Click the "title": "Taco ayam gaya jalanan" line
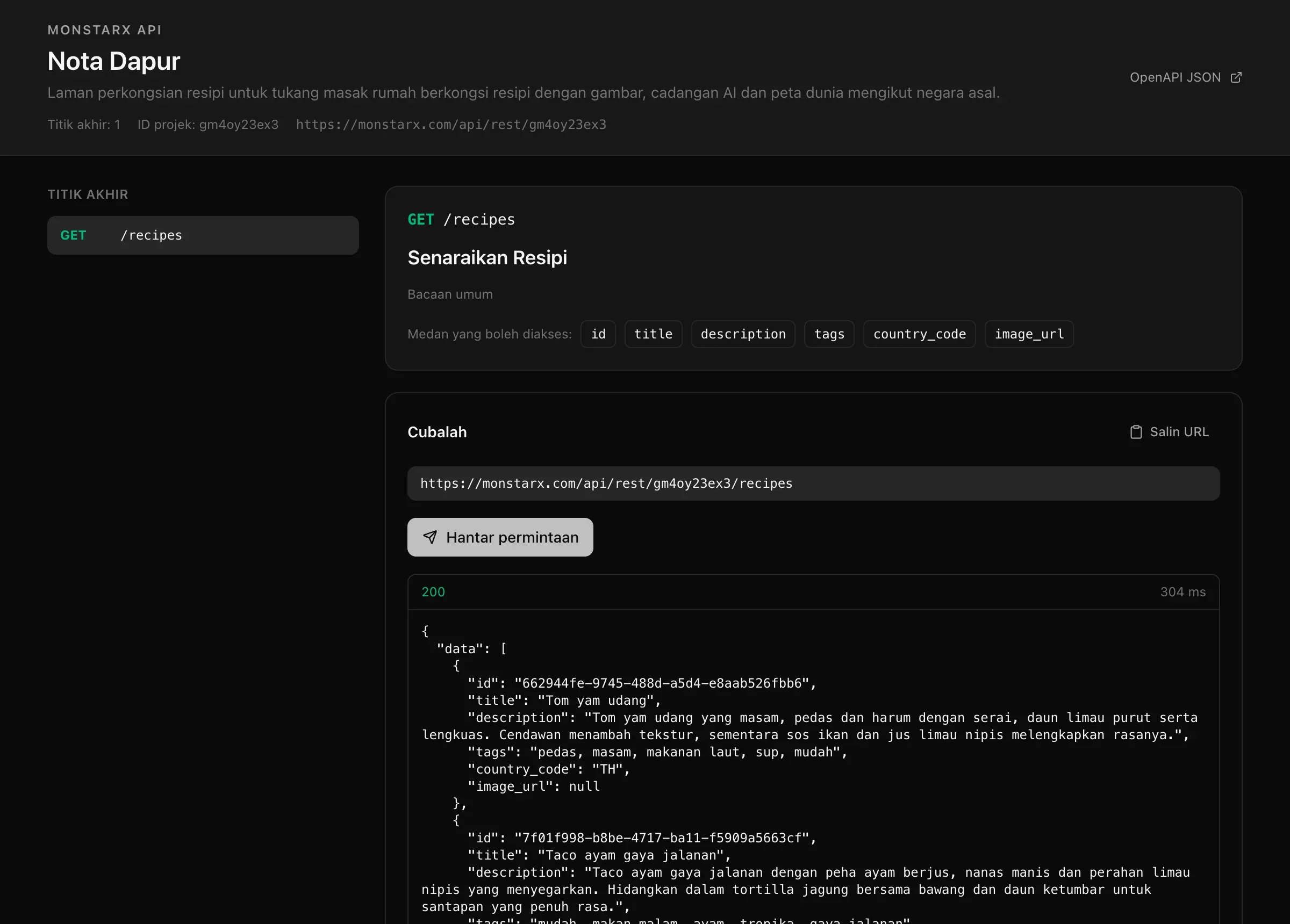Screen dimensions: 1290x924 599,855
